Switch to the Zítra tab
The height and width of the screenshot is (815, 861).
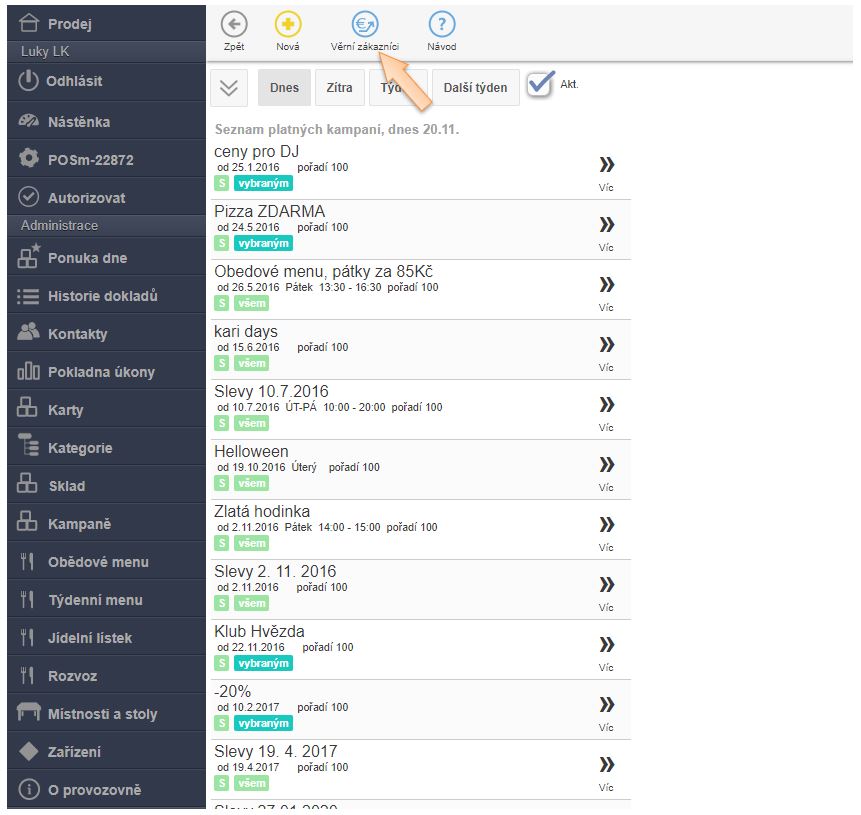[339, 87]
